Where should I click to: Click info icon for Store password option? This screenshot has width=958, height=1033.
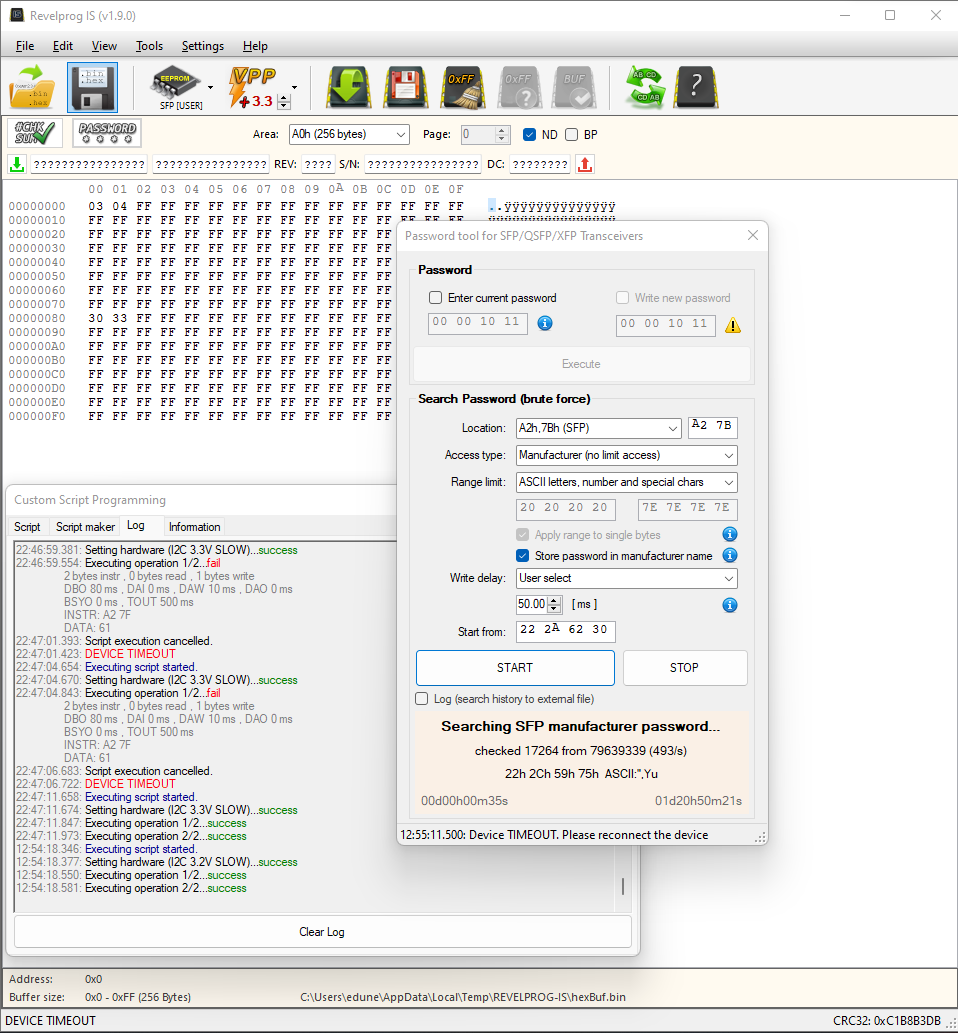(x=729, y=555)
